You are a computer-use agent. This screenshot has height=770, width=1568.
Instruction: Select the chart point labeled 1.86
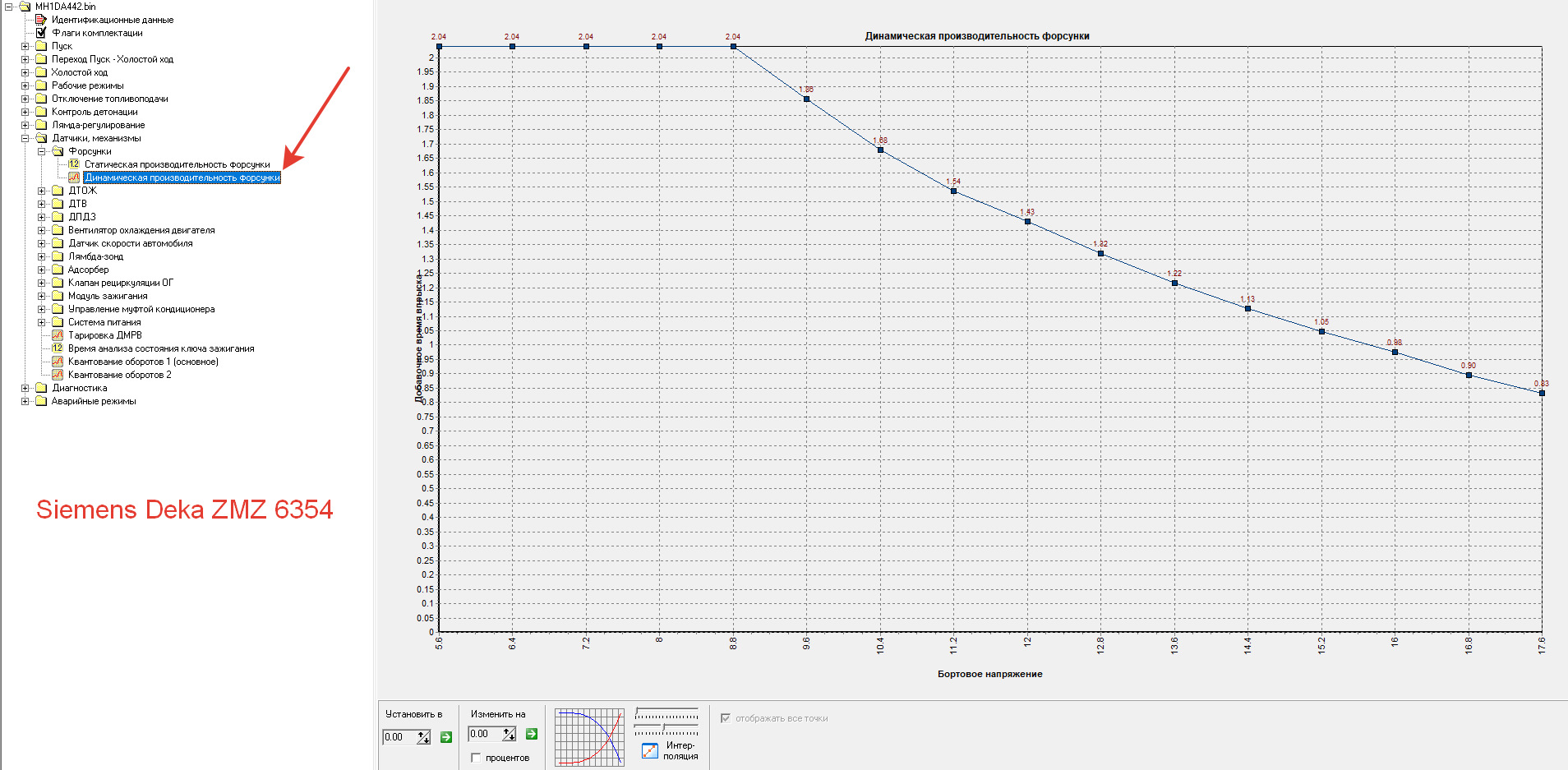pos(806,99)
